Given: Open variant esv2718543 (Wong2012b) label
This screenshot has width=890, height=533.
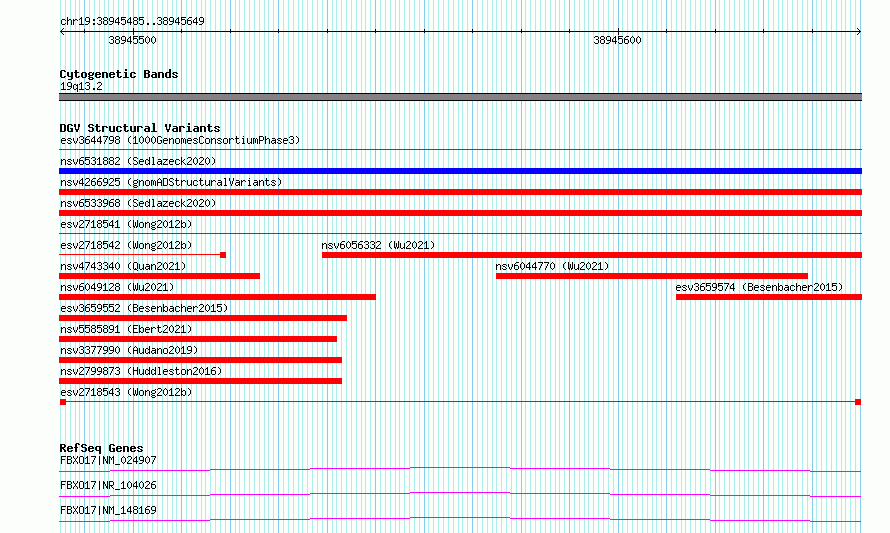Looking at the screenshot, I should [126, 392].
